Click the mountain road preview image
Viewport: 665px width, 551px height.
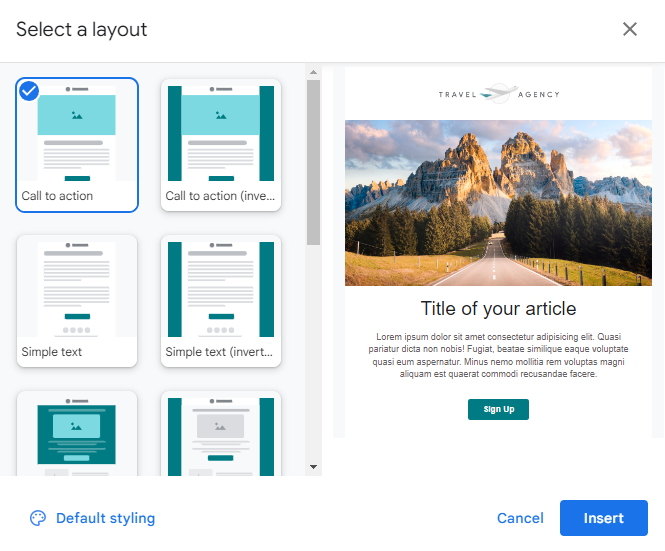(498, 203)
